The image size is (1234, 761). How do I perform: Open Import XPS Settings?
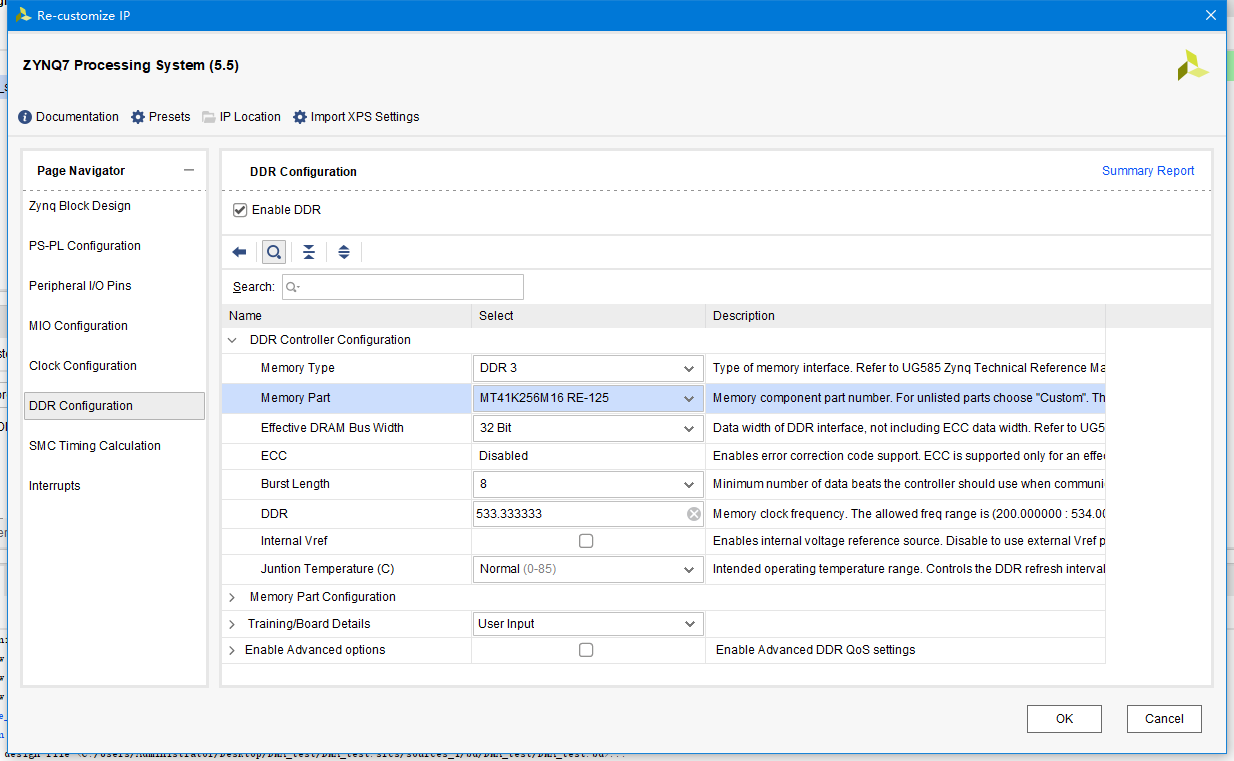tap(356, 117)
